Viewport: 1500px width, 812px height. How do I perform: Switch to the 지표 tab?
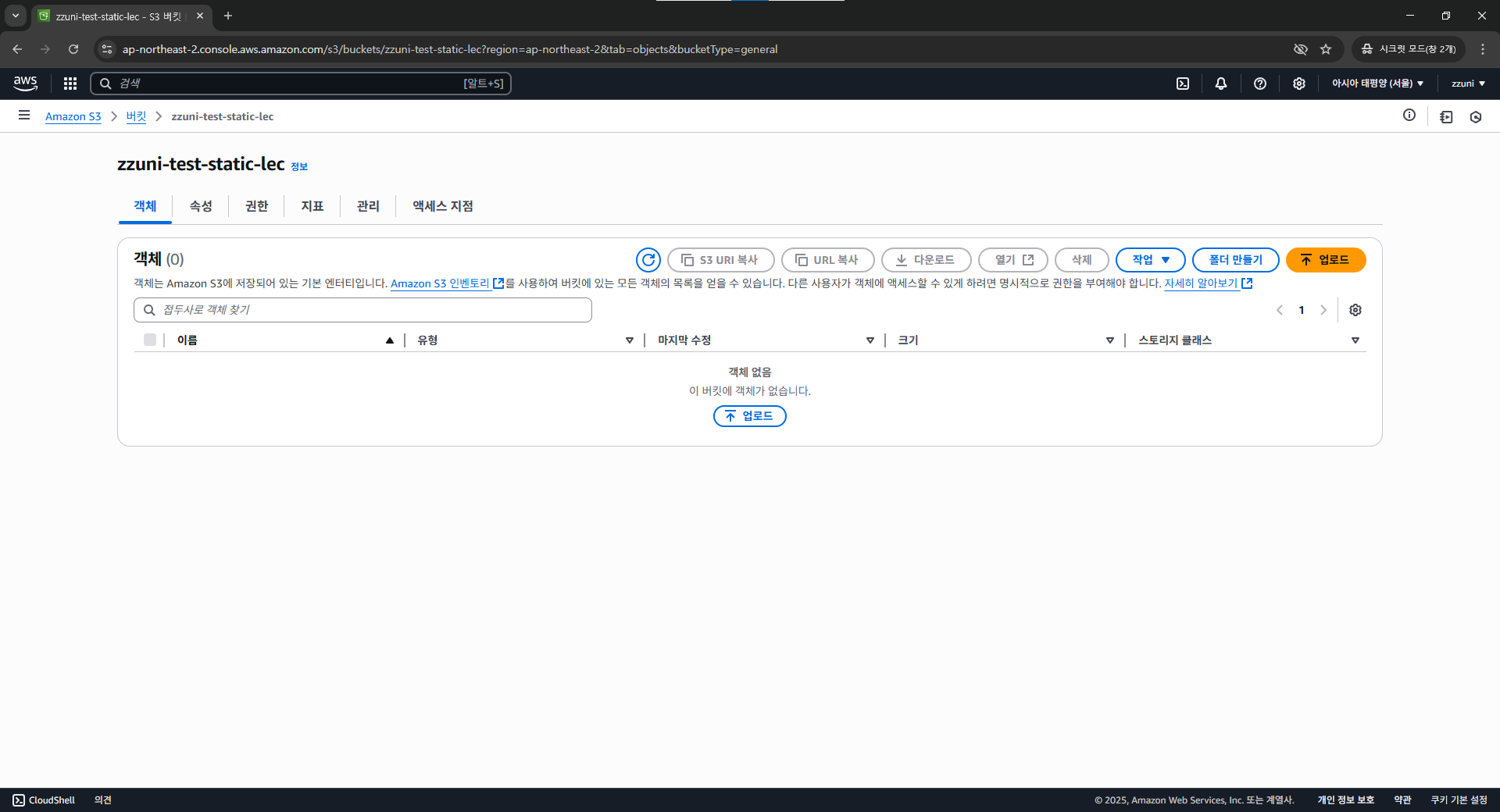312,206
